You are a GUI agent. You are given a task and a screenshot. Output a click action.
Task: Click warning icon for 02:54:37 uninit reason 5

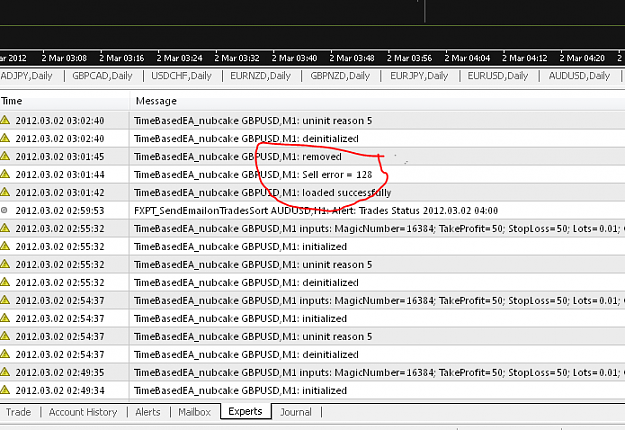point(5,336)
